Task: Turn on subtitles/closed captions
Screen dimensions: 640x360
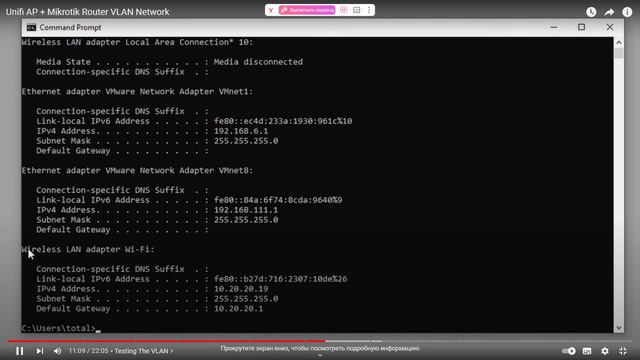Action: [x=587, y=351]
